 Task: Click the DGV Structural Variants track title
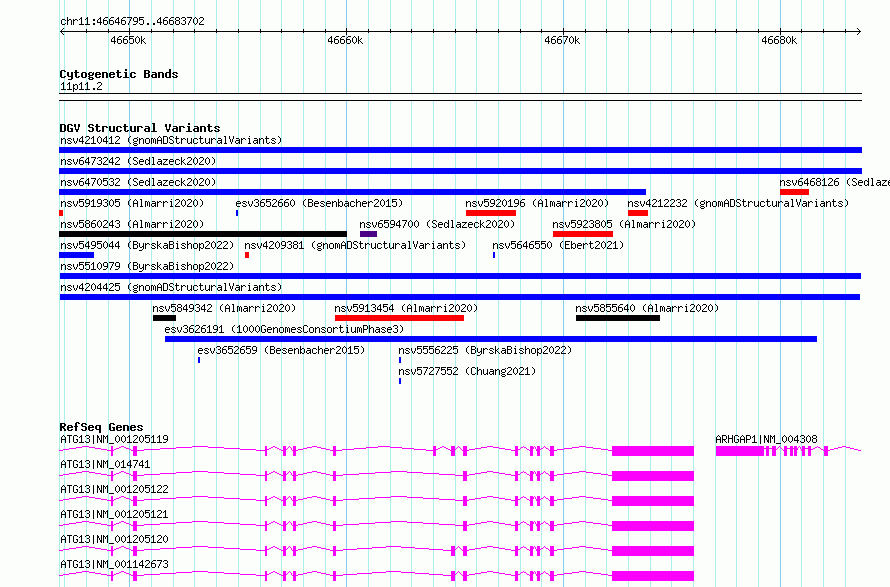[x=140, y=128]
